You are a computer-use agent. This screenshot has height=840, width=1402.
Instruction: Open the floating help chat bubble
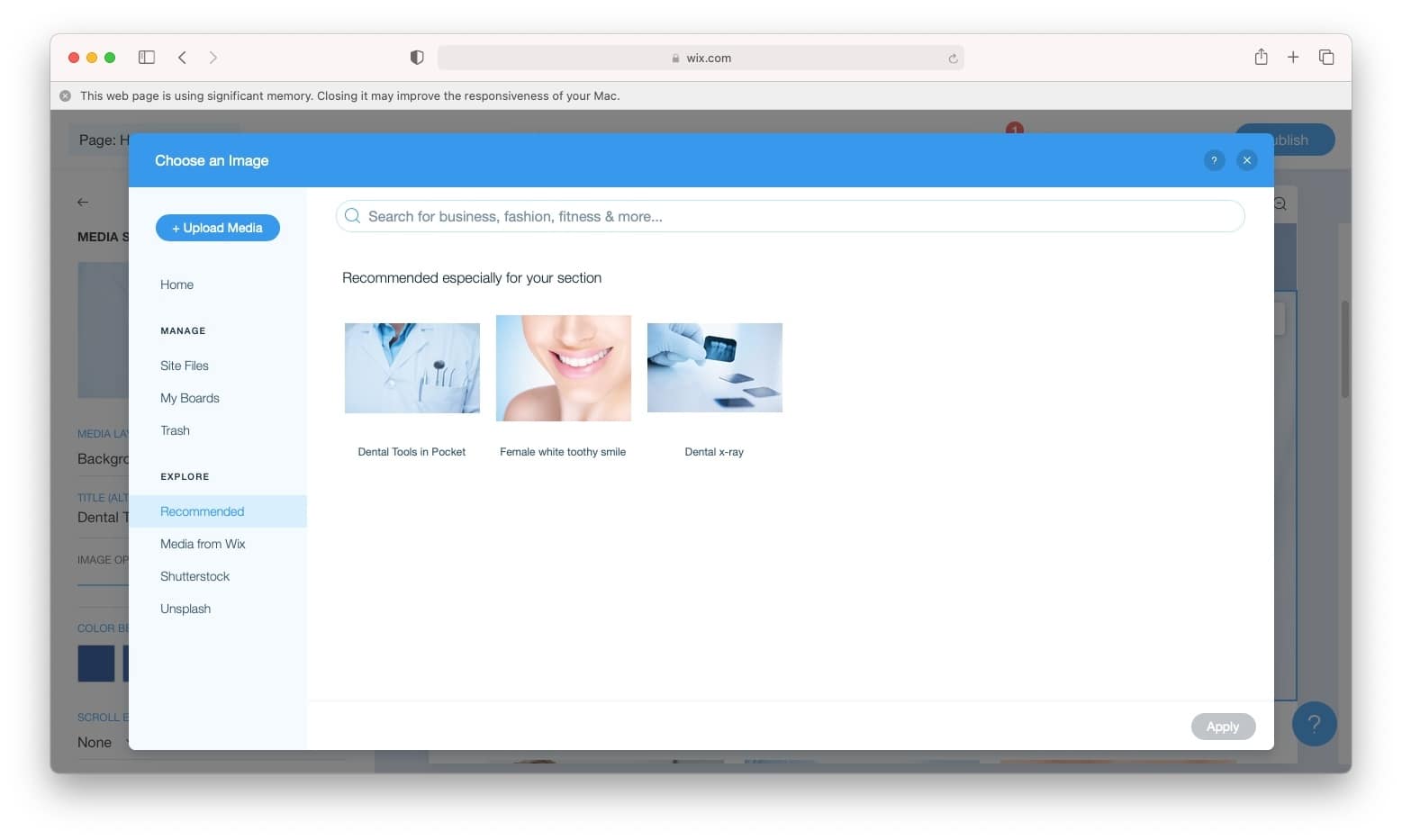pos(1315,723)
